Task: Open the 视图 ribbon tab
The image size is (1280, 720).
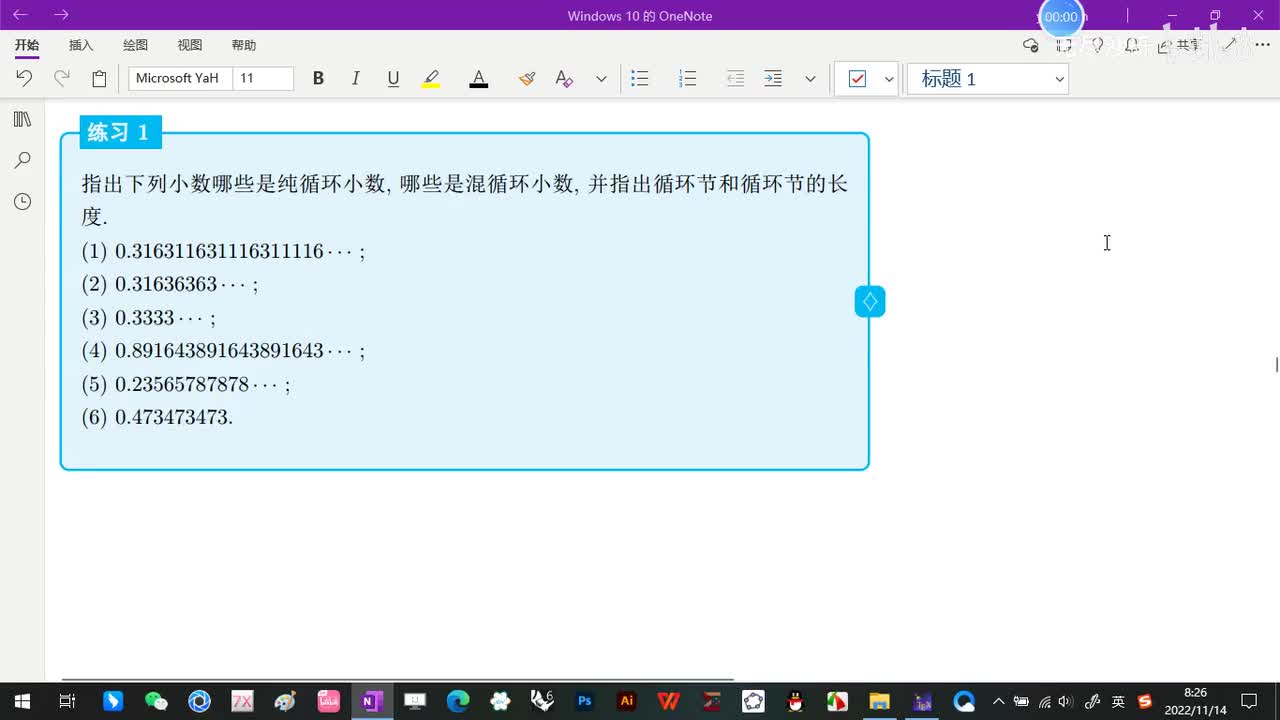Action: click(x=190, y=45)
